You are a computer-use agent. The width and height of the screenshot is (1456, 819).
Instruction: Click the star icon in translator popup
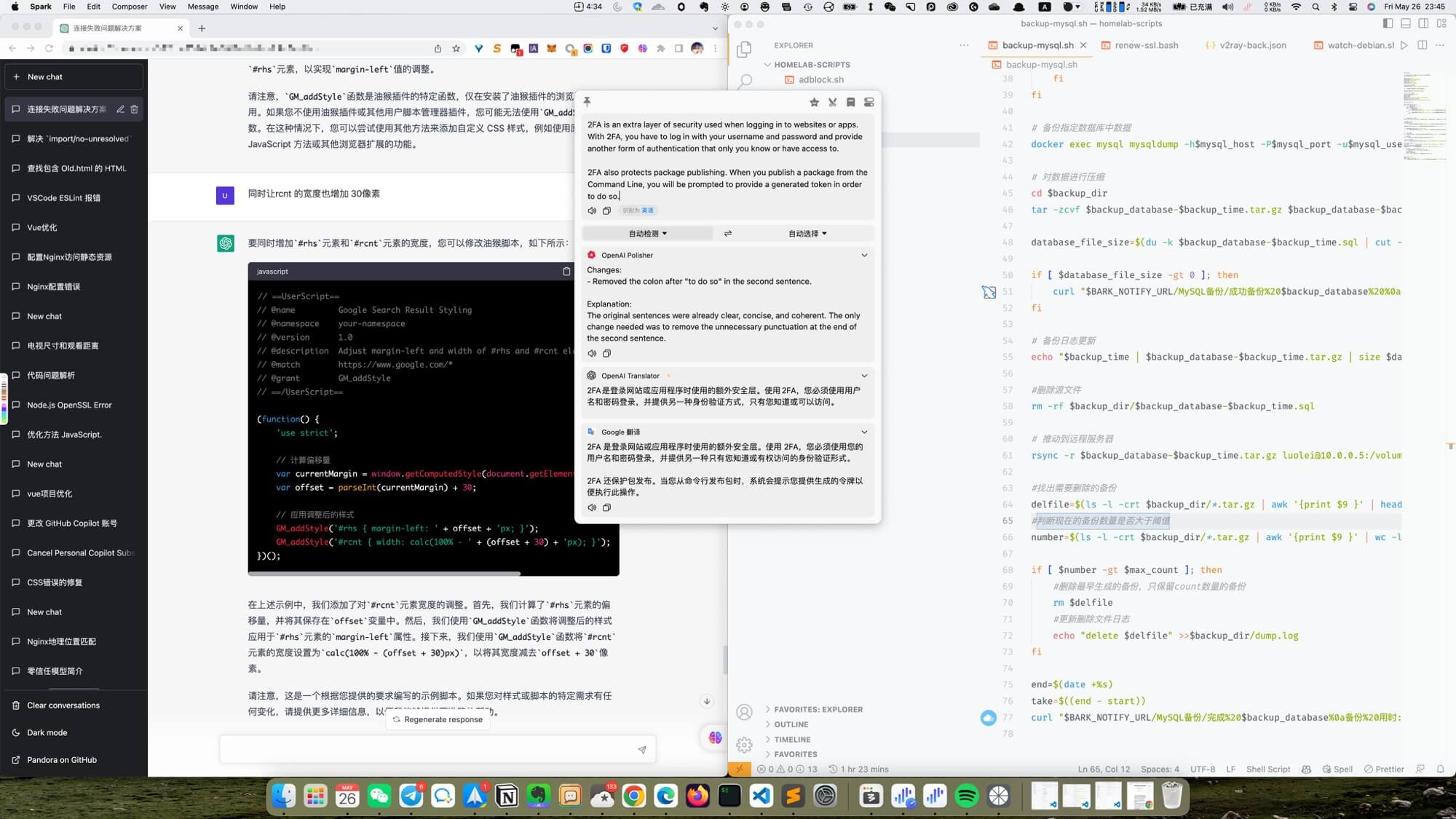tap(814, 102)
